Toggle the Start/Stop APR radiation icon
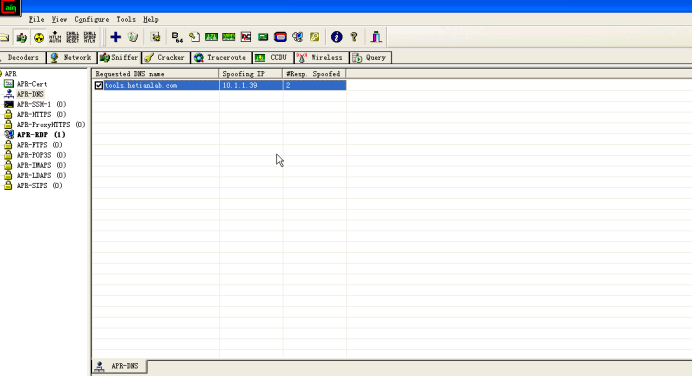692x376 pixels. click(39, 37)
